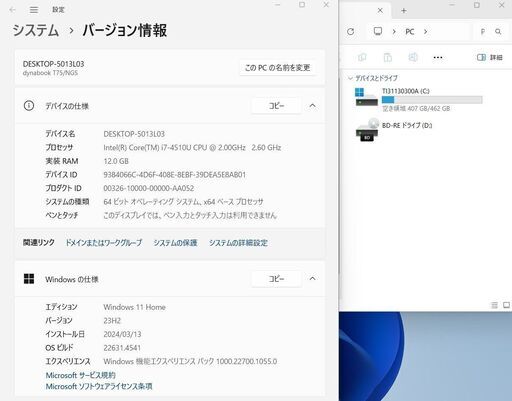Switch to details list view in status bar
The height and width of the screenshot is (401, 512).
click(x=495, y=305)
